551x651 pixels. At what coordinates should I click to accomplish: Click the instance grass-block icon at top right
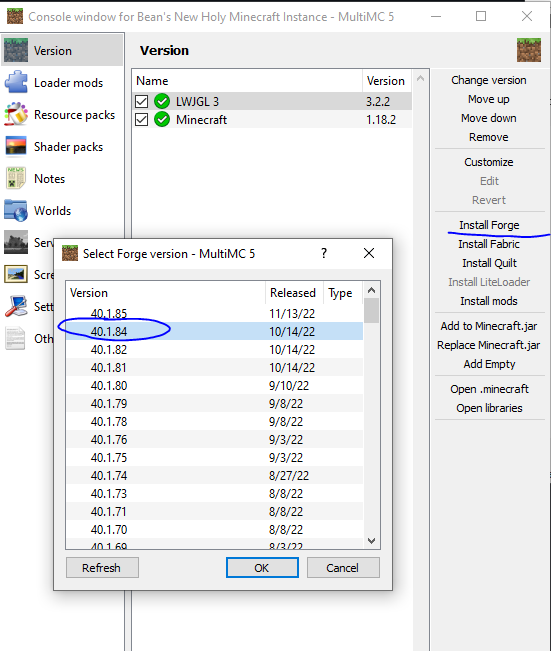(529, 50)
